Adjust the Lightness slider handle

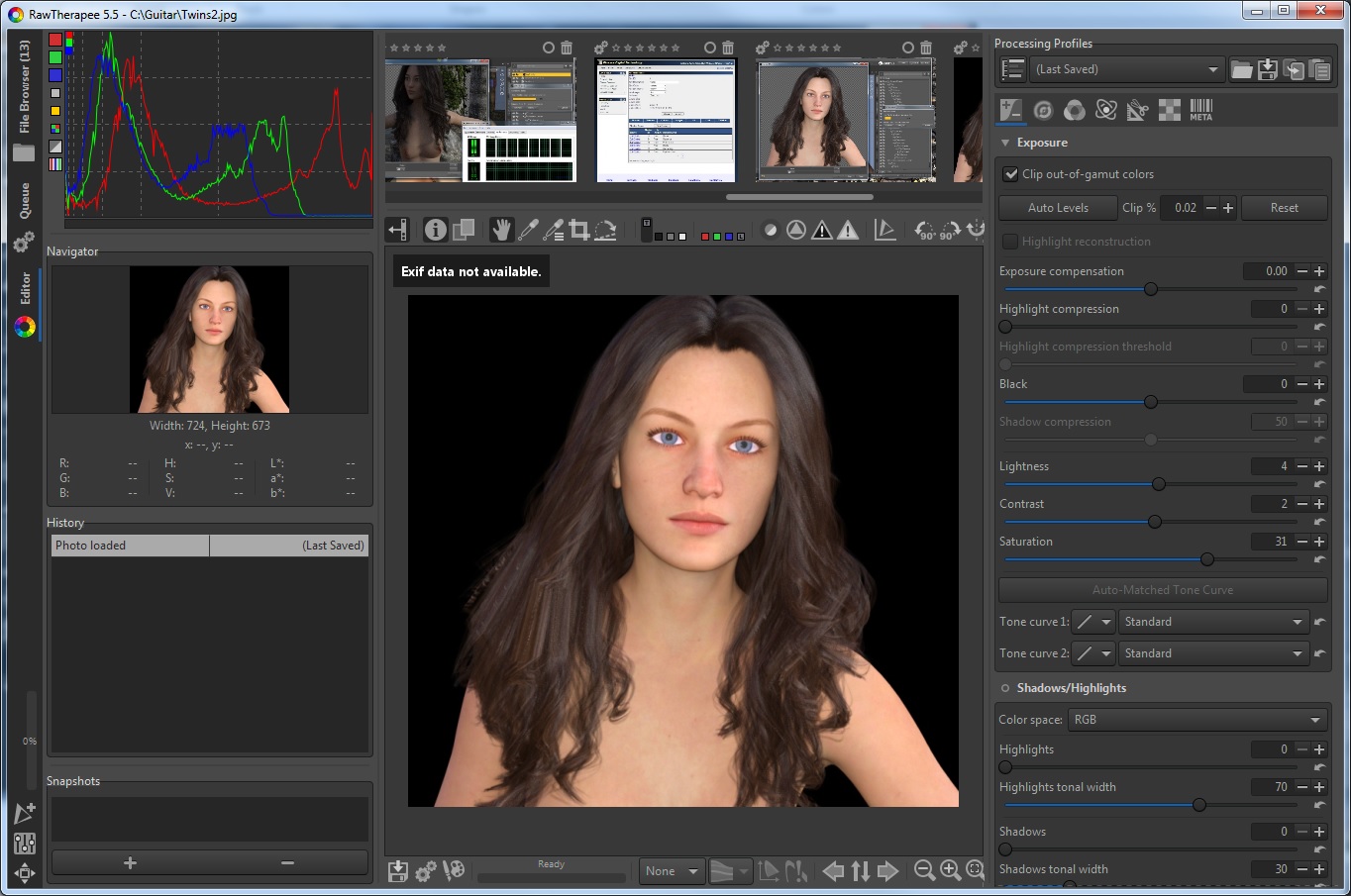pyautogui.click(x=1159, y=484)
